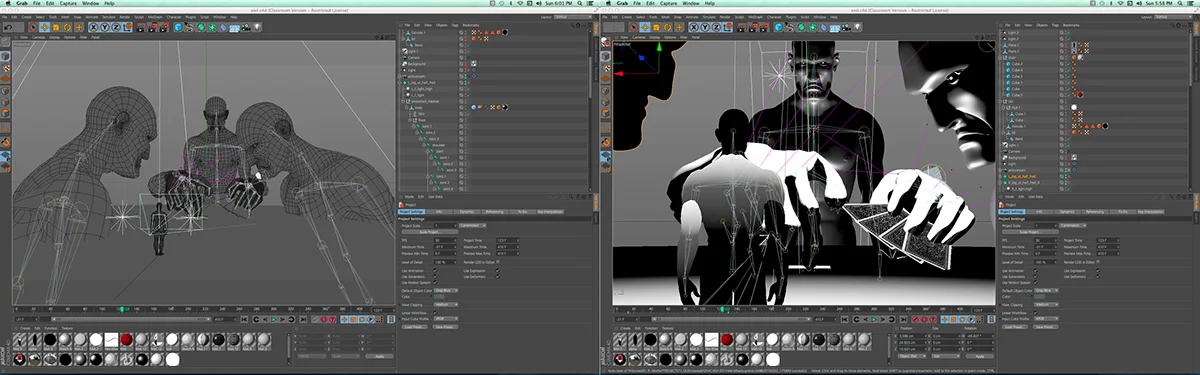This screenshot has height=375, width=1200.
Task: Select the red material swatch
Action: [x=126, y=339]
